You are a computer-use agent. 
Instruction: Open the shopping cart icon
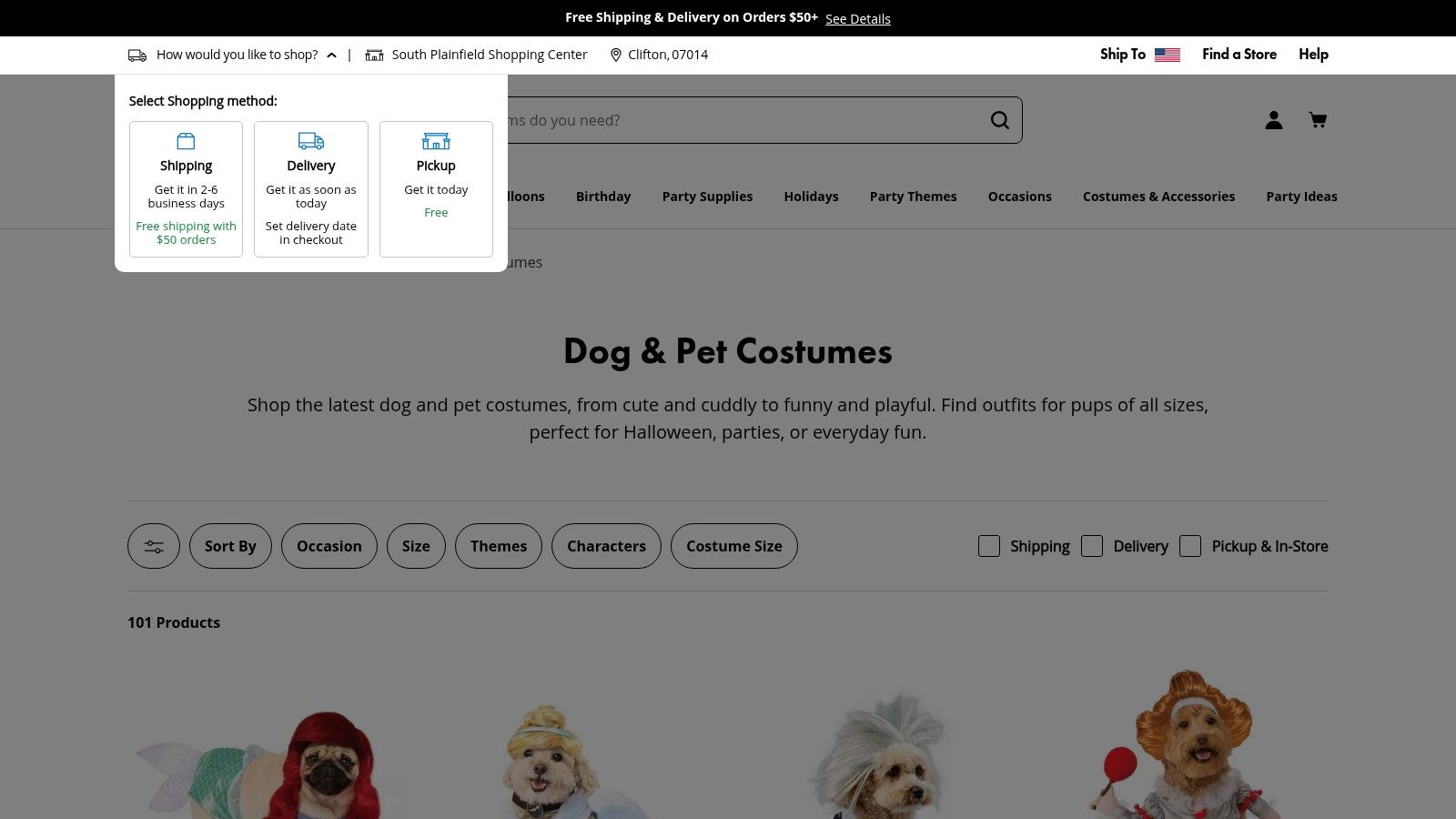pos(1317,120)
